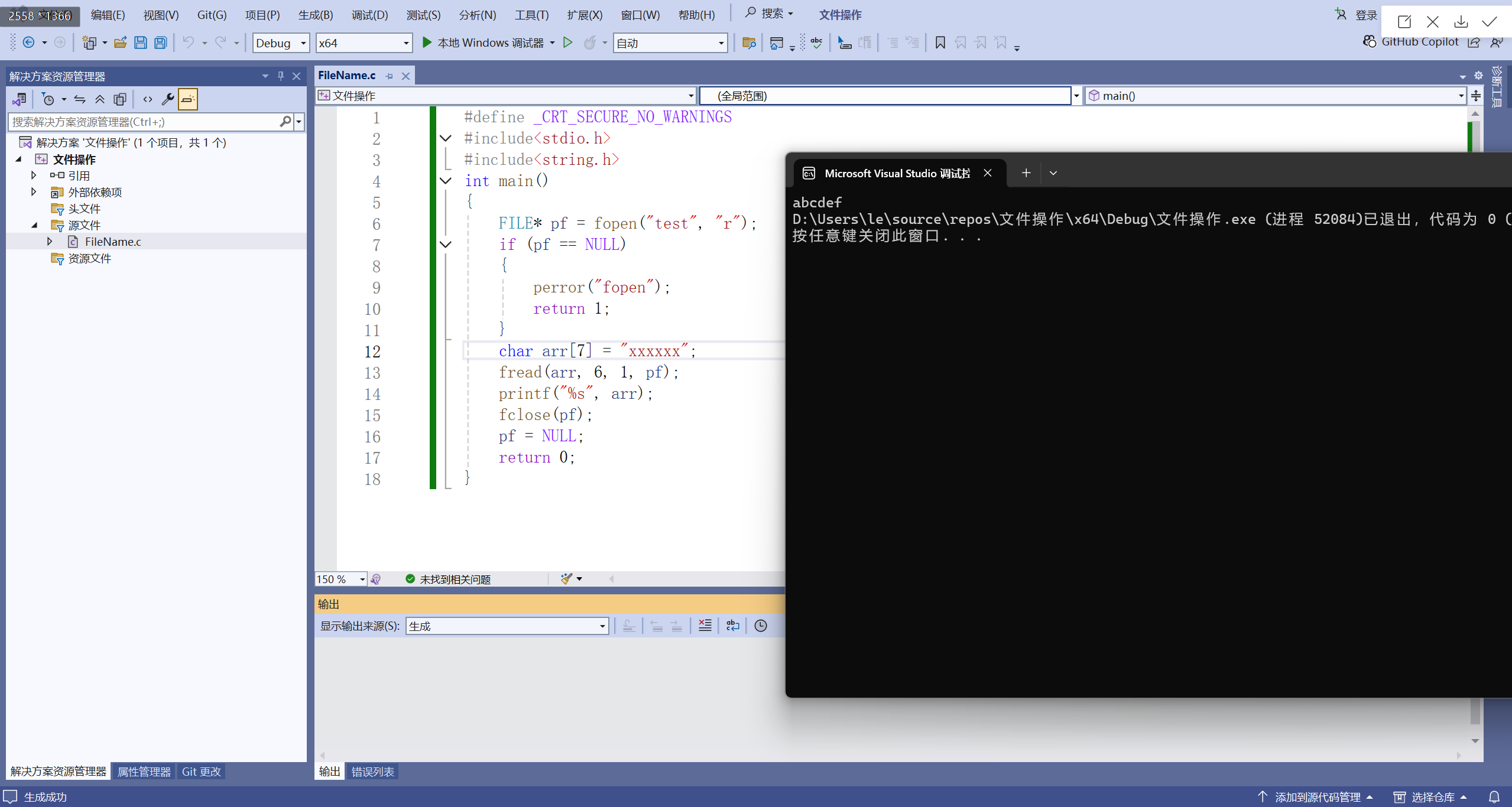
Task: Click the 登录 sign-in button
Action: [x=1366, y=15]
